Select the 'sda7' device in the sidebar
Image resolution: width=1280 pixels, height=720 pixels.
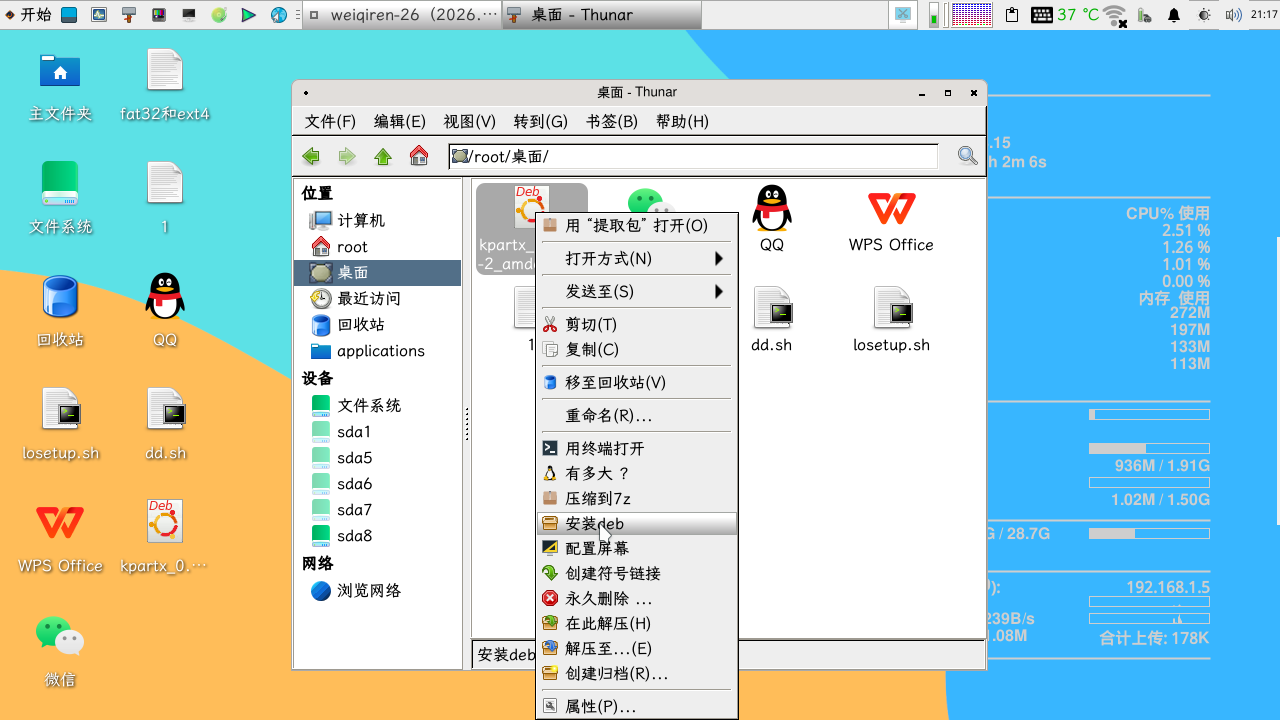click(378, 509)
